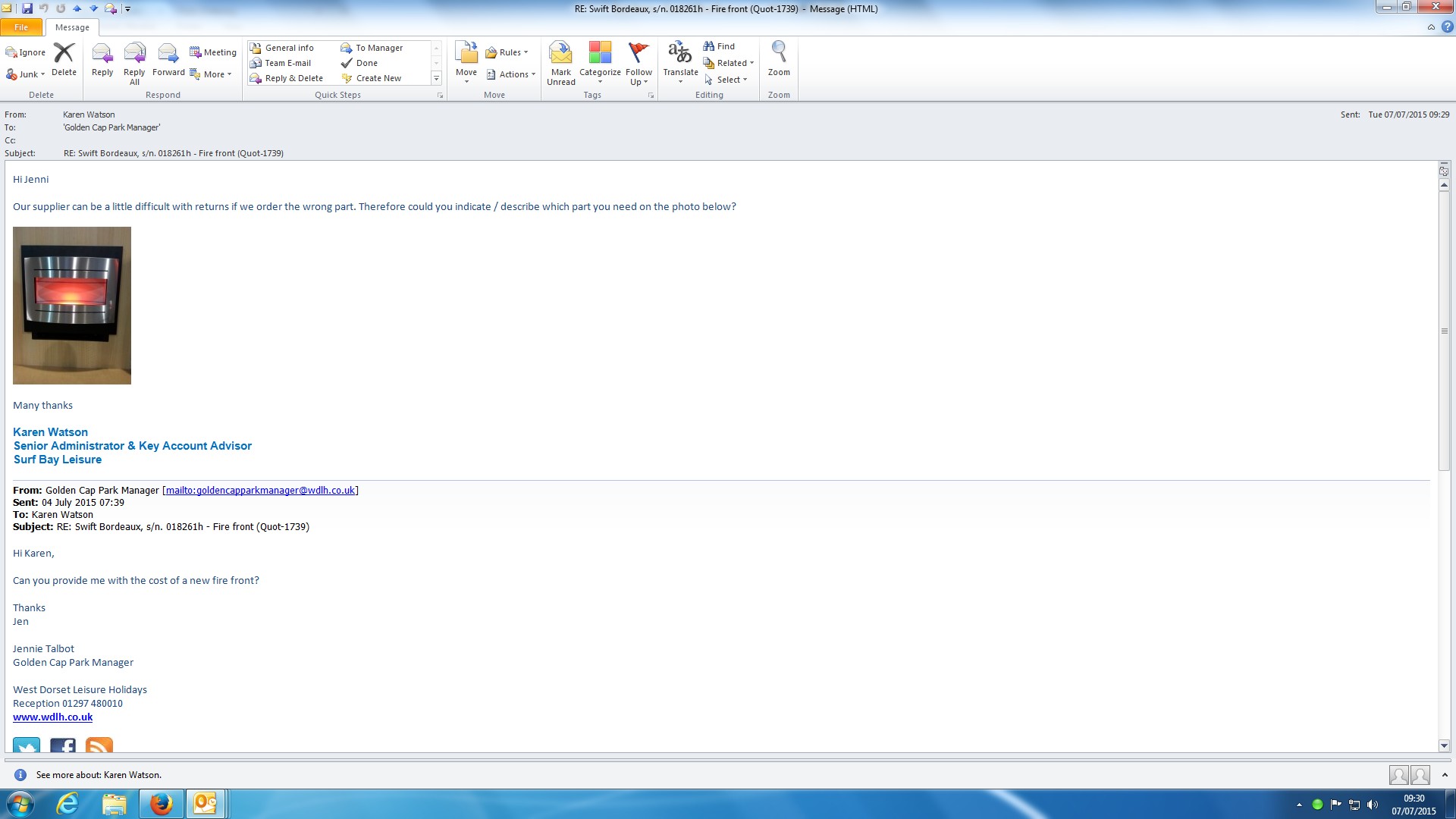Open the Follow Up flag menu
1456x819 pixels.
(x=639, y=62)
